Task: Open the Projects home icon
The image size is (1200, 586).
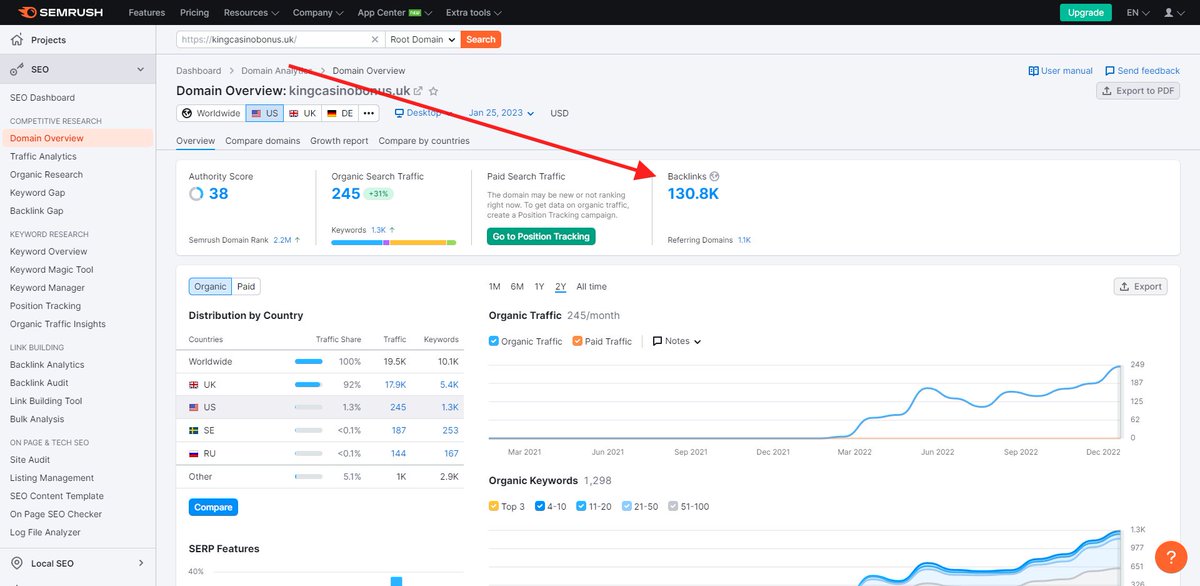Action: pyautogui.click(x=16, y=40)
